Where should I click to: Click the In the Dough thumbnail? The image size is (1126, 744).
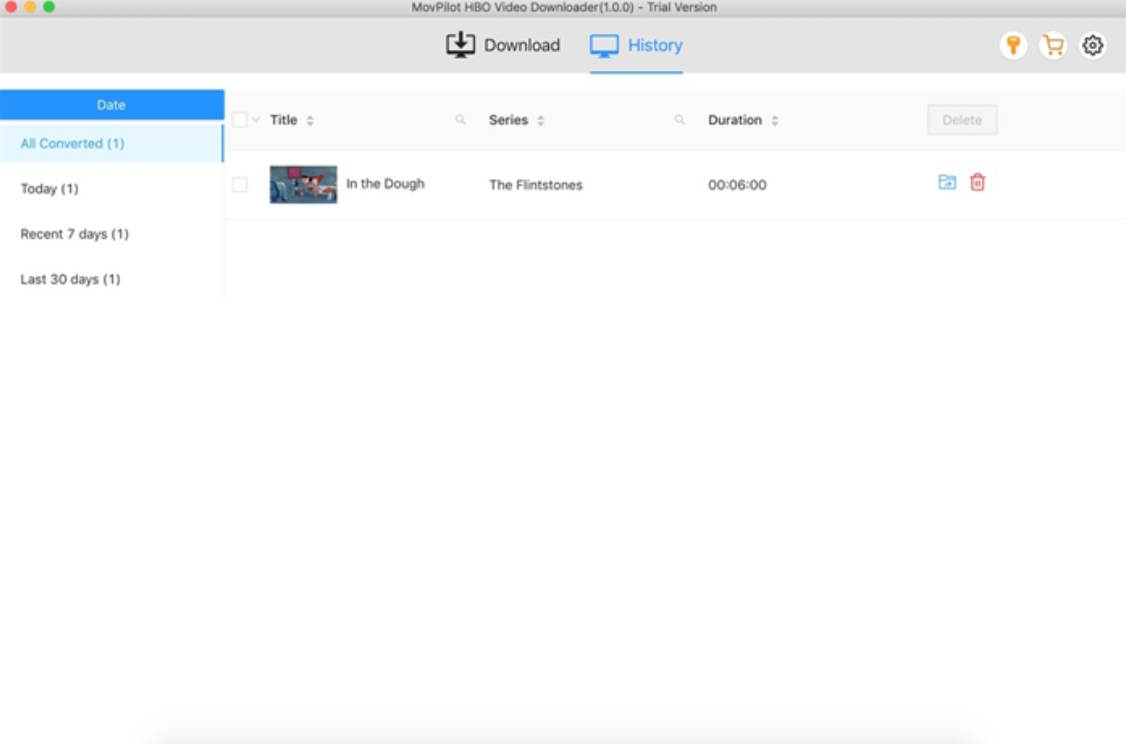click(303, 185)
